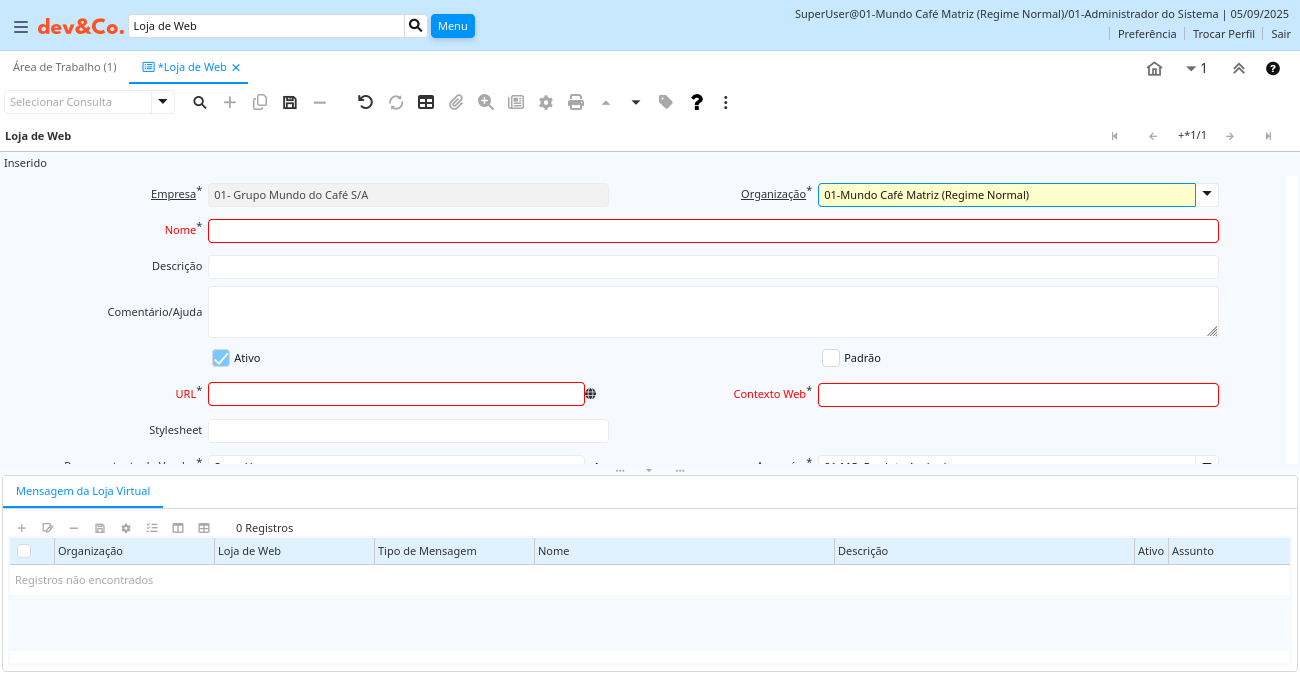Click into the Nome input field
Viewport: 1300px width, 674px height.
click(713, 231)
